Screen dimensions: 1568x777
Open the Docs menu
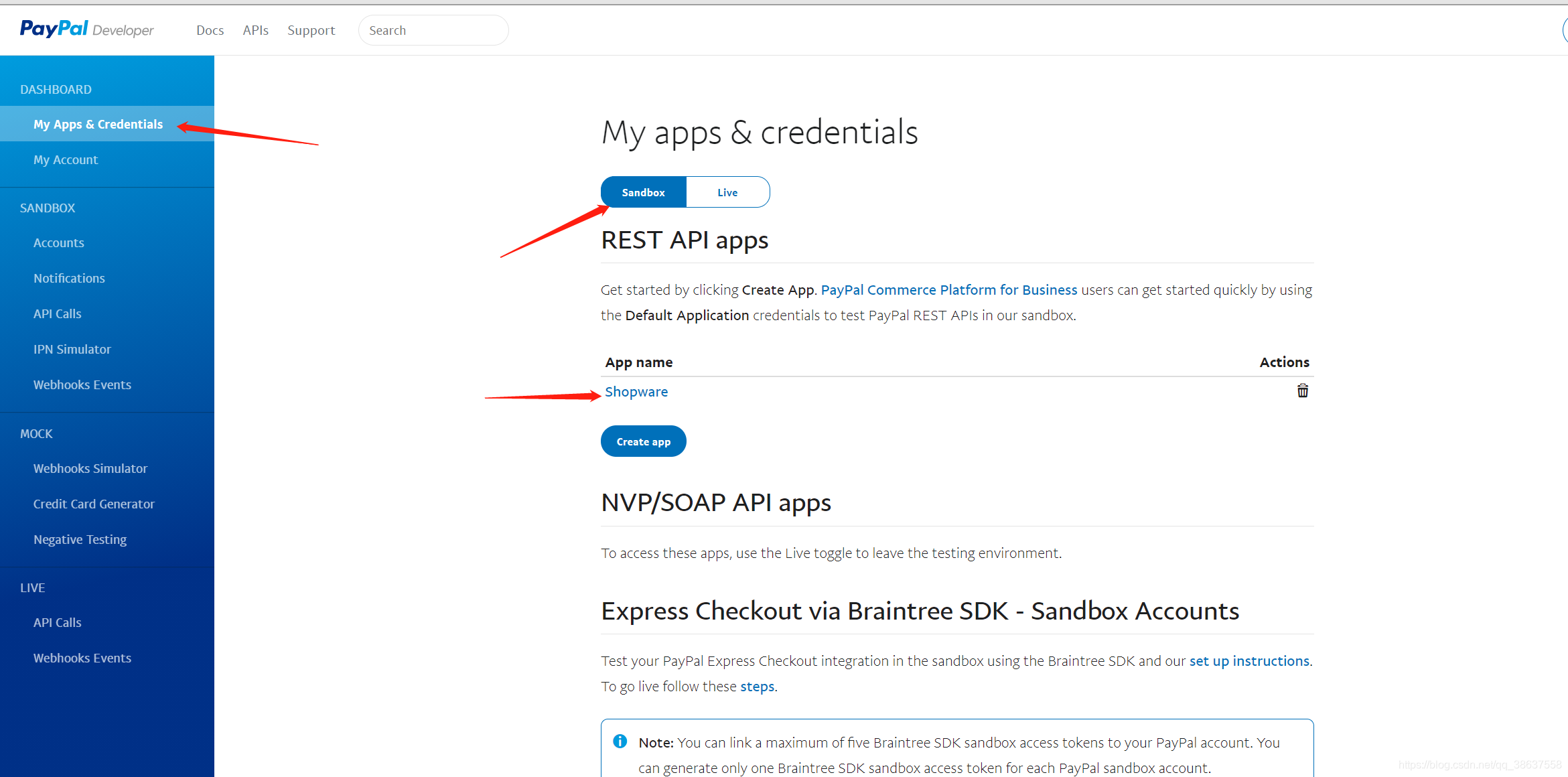click(210, 30)
